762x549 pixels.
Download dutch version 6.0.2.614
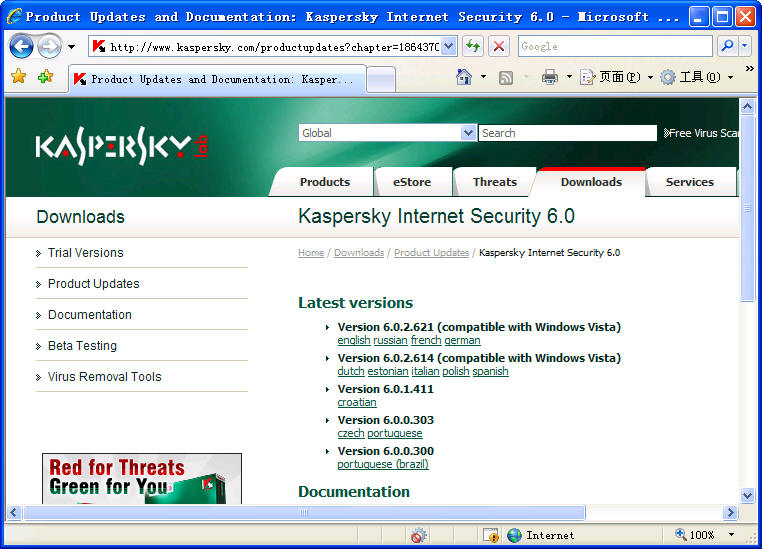tap(351, 371)
